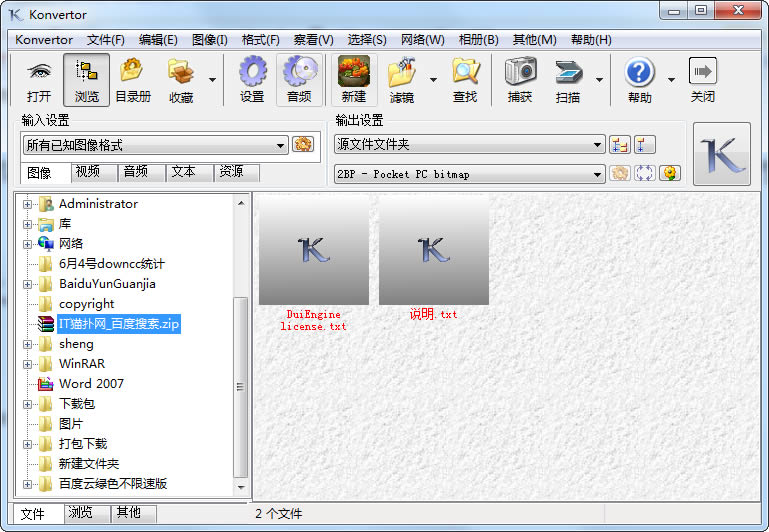The width and height of the screenshot is (769, 532).
Task: Select the Word 2007 tree item
Action: (x=91, y=384)
